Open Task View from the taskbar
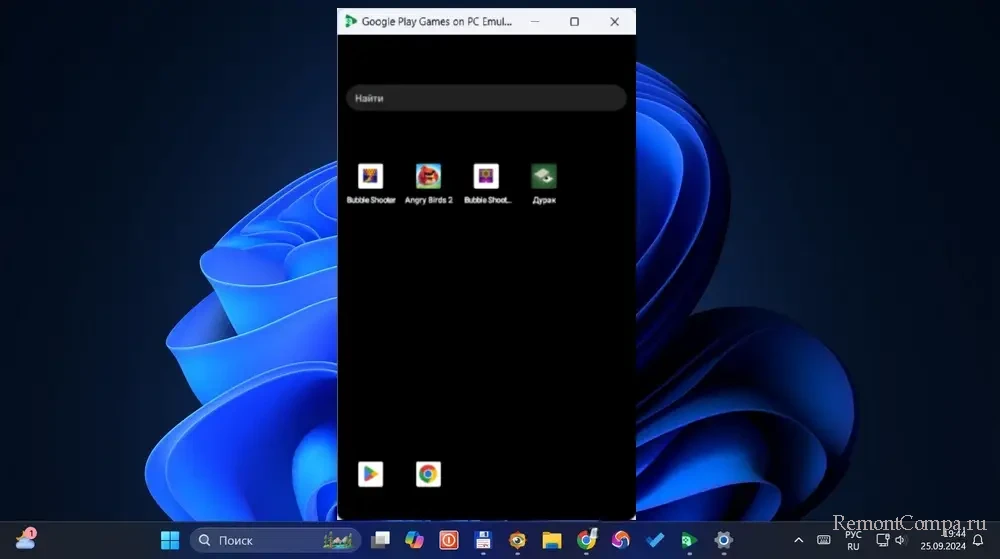The image size is (1000, 559). tap(380, 540)
